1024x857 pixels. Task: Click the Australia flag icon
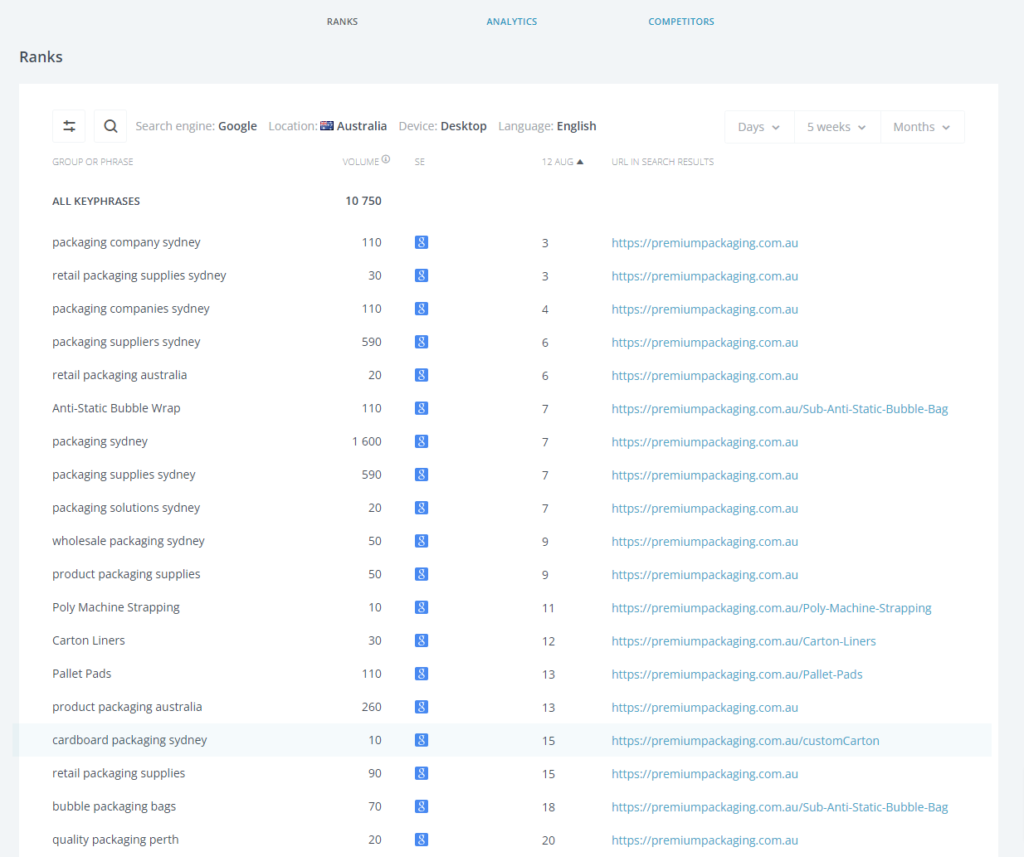point(327,126)
